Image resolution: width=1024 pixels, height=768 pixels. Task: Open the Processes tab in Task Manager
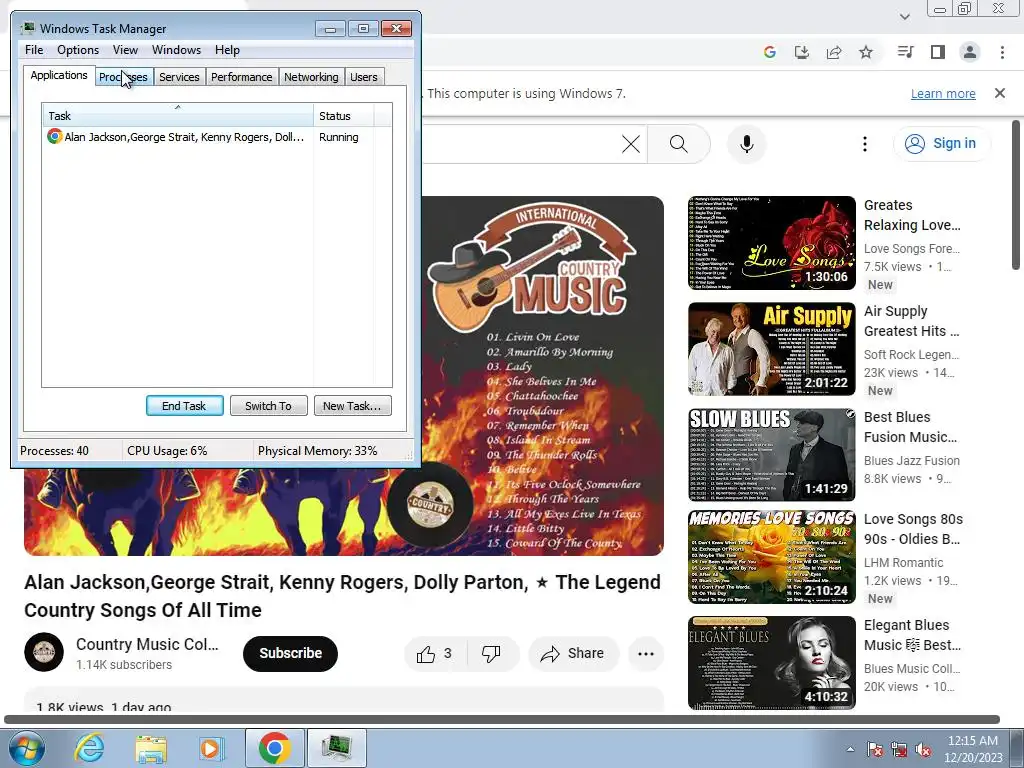(x=123, y=77)
